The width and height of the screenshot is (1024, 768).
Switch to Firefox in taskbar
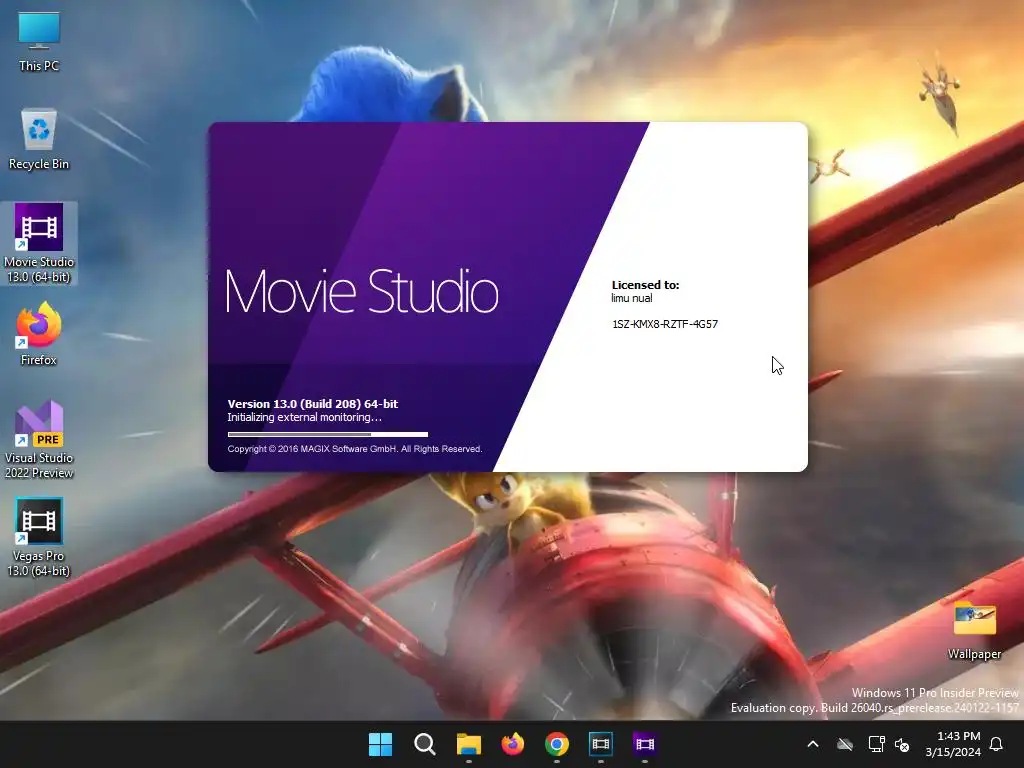(513, 744)
